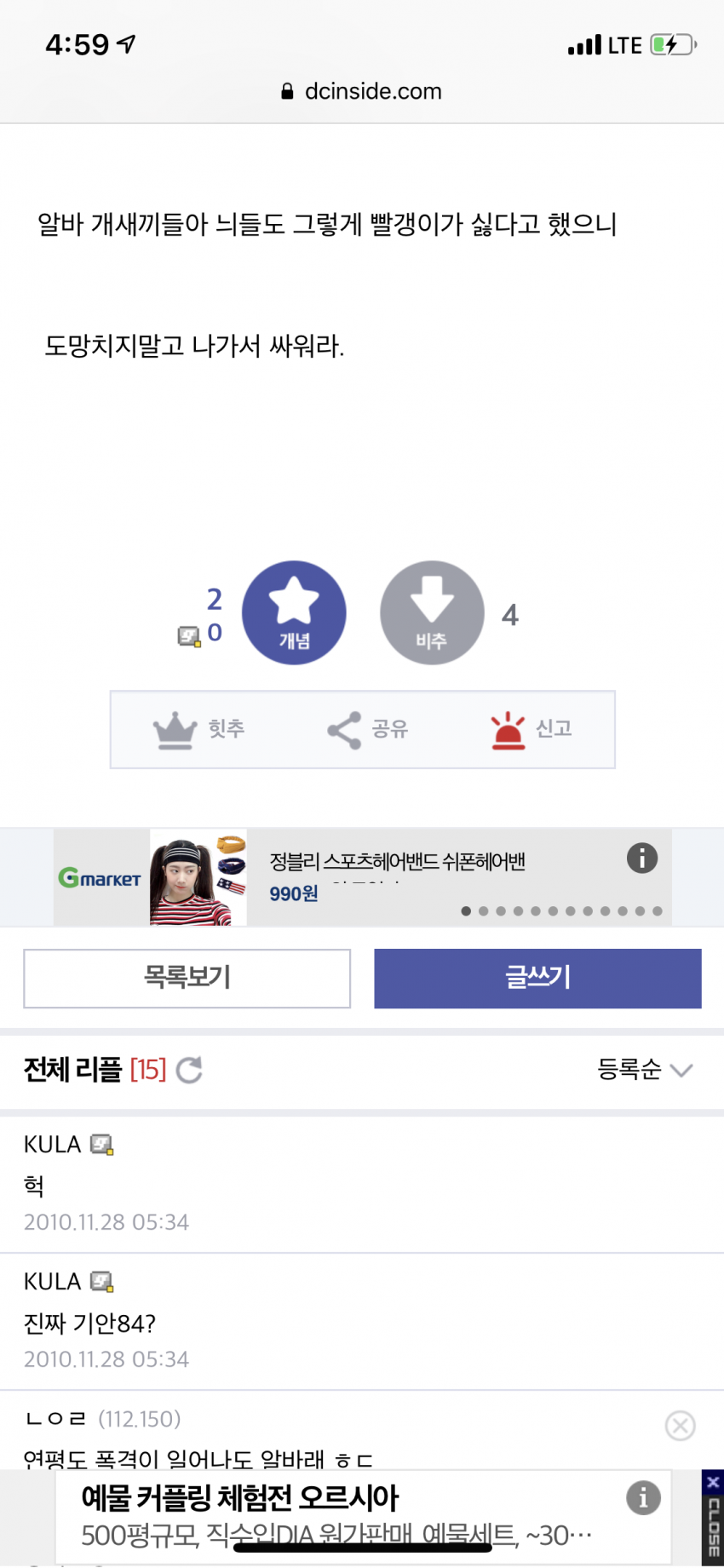Tap the first KULA commenter name
Viewport: 724px width, 1568px height.
click(52, 1145)
